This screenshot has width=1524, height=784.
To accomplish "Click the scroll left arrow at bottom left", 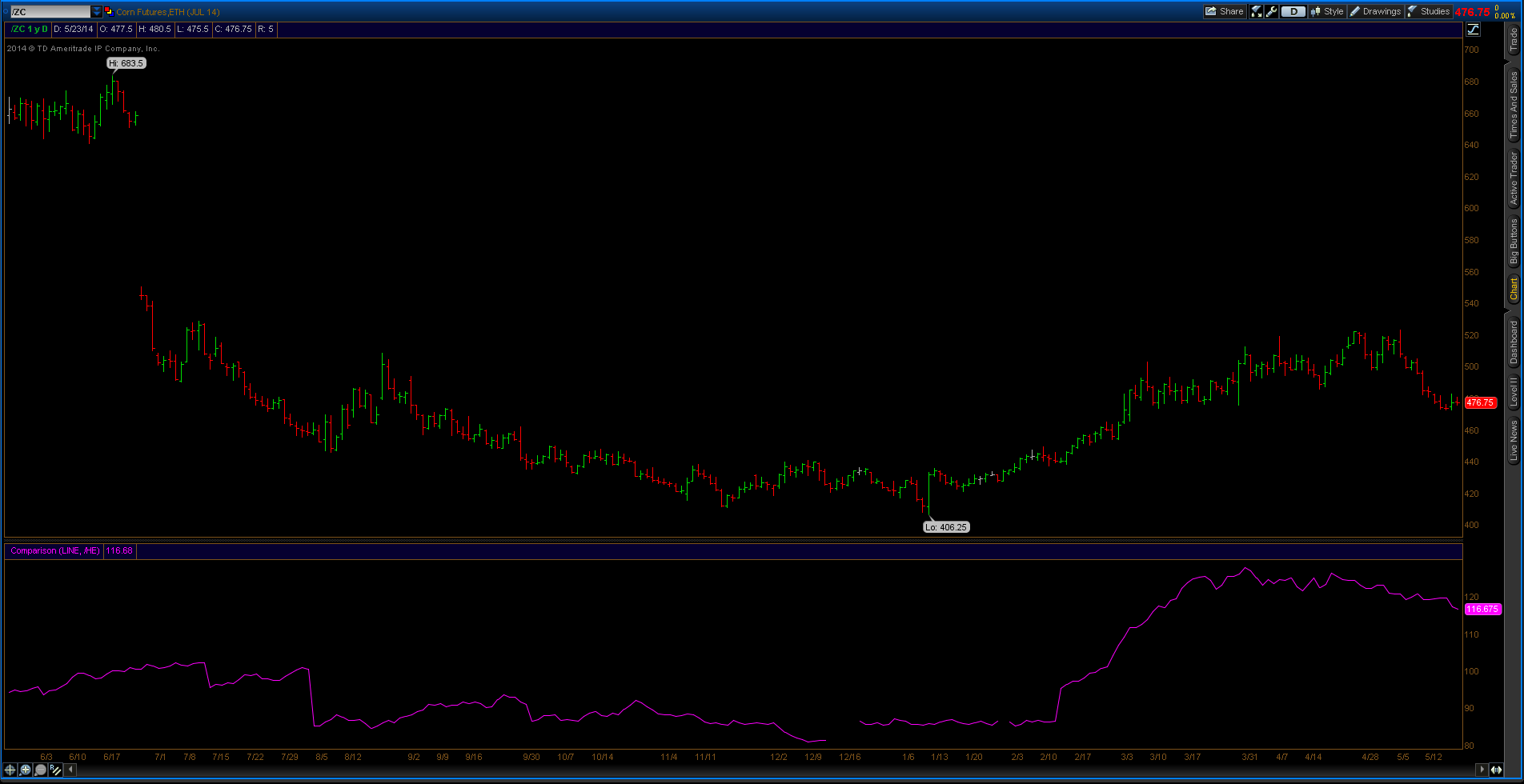I will [x=70, y=770].
